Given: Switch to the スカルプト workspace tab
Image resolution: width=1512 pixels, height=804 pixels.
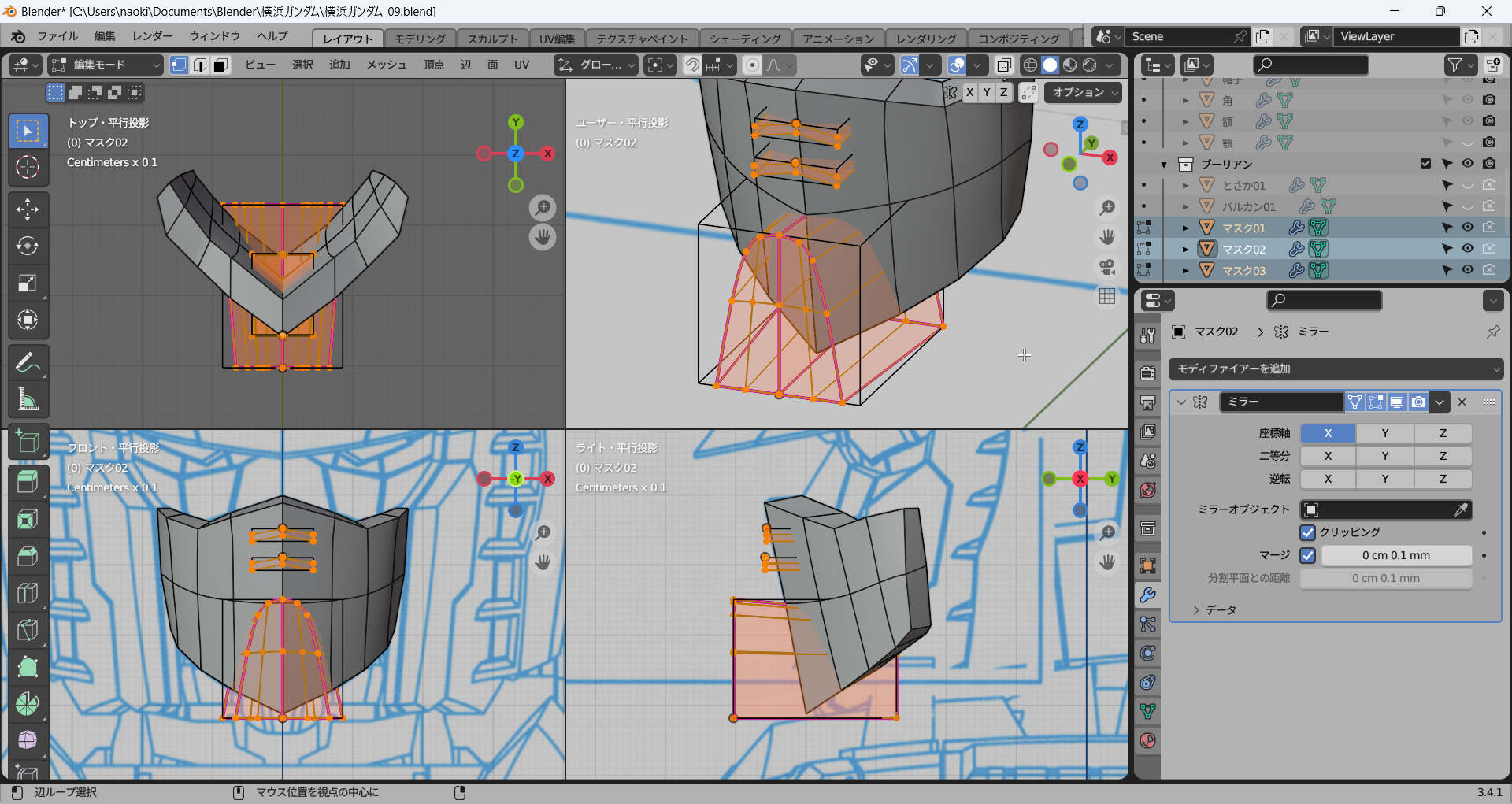Looking at the screenshot, I should 492,39.
